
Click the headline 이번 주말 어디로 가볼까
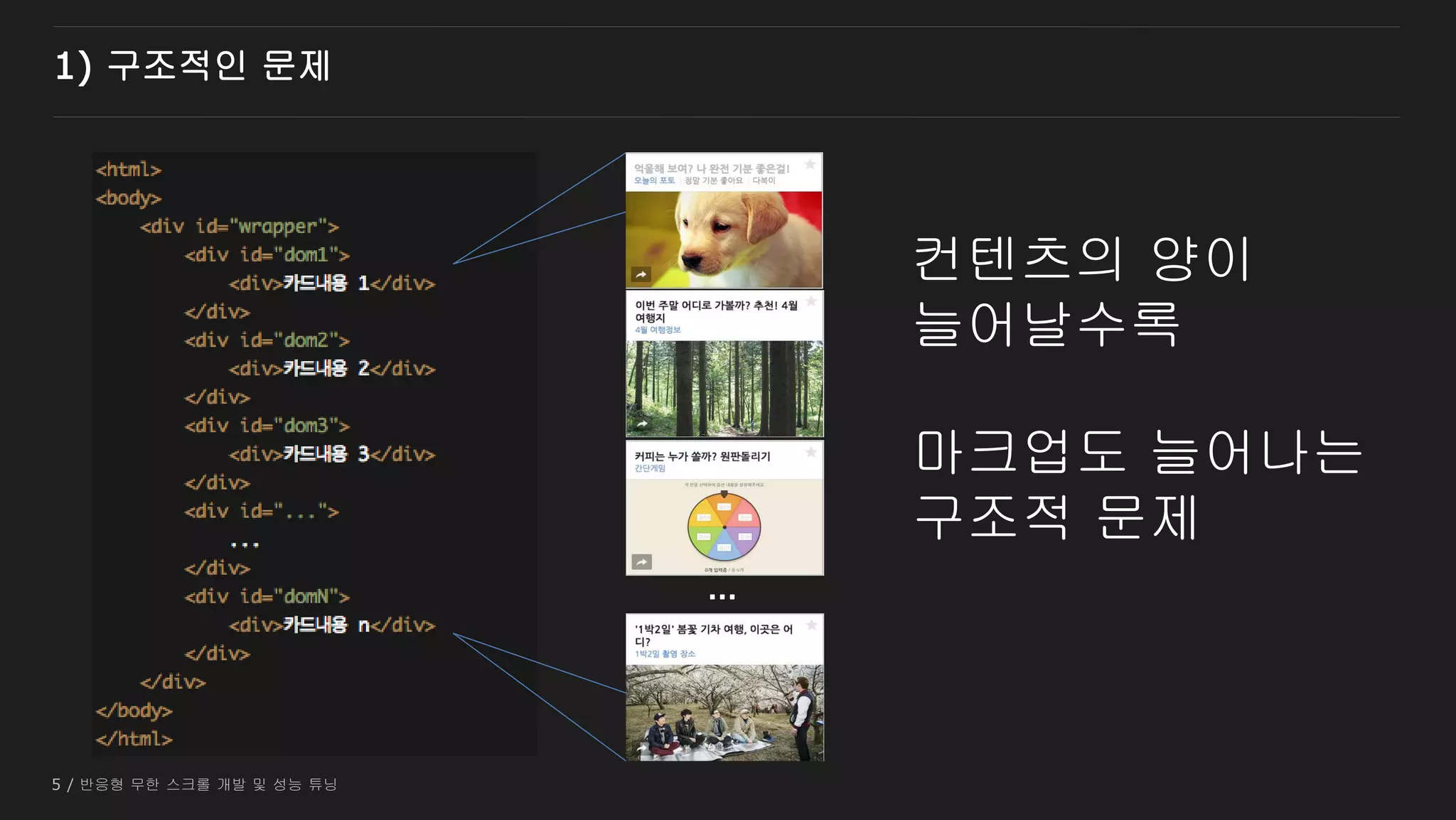[x=716, y=311]
